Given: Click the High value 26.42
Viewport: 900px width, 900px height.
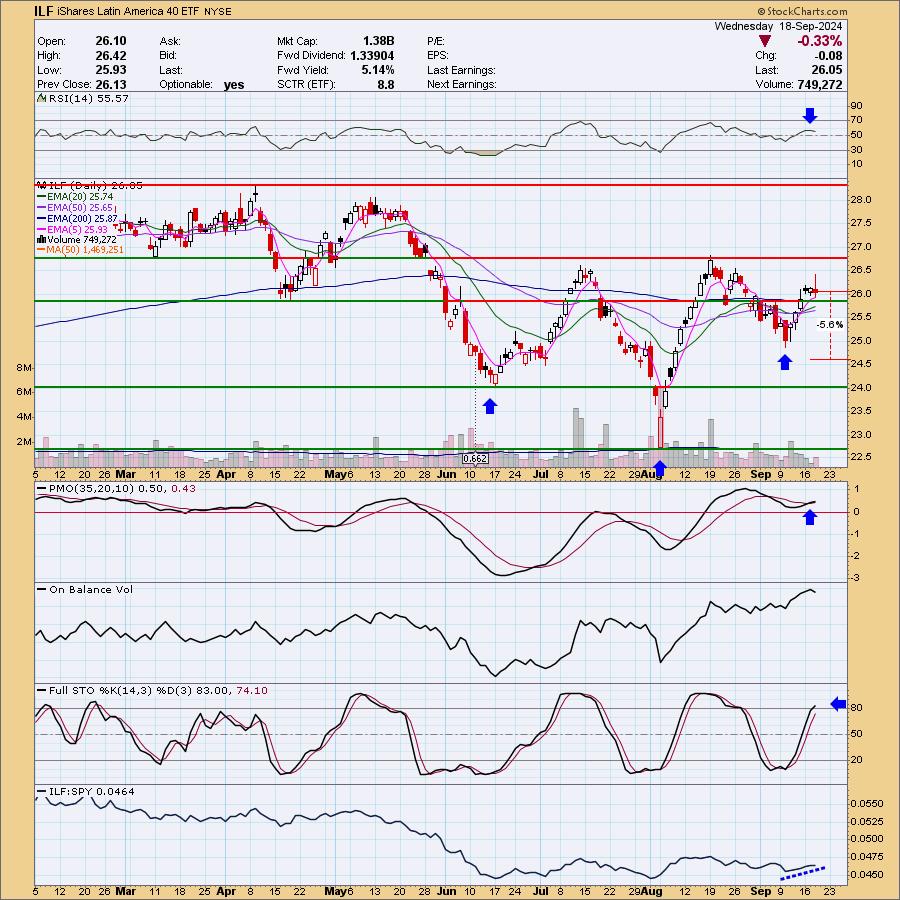Looking at the screenshot, I should coord(111,56).
